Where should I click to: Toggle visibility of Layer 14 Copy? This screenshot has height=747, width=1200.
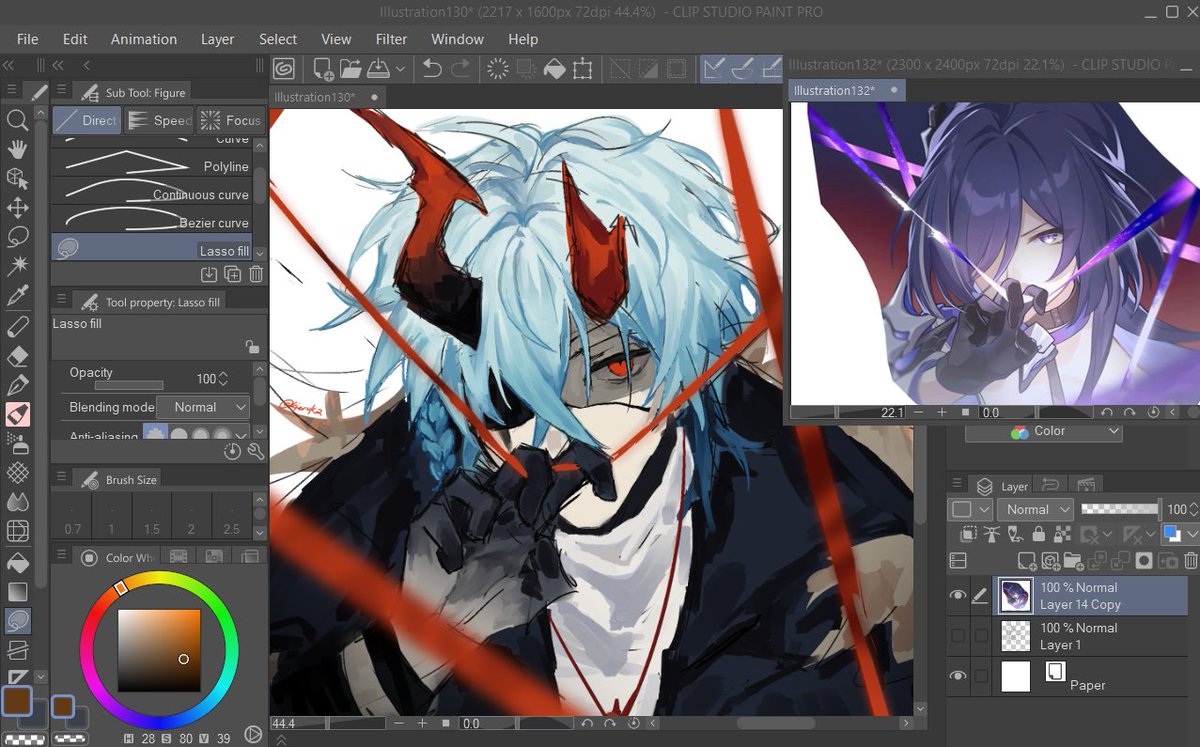pos(958,595)
